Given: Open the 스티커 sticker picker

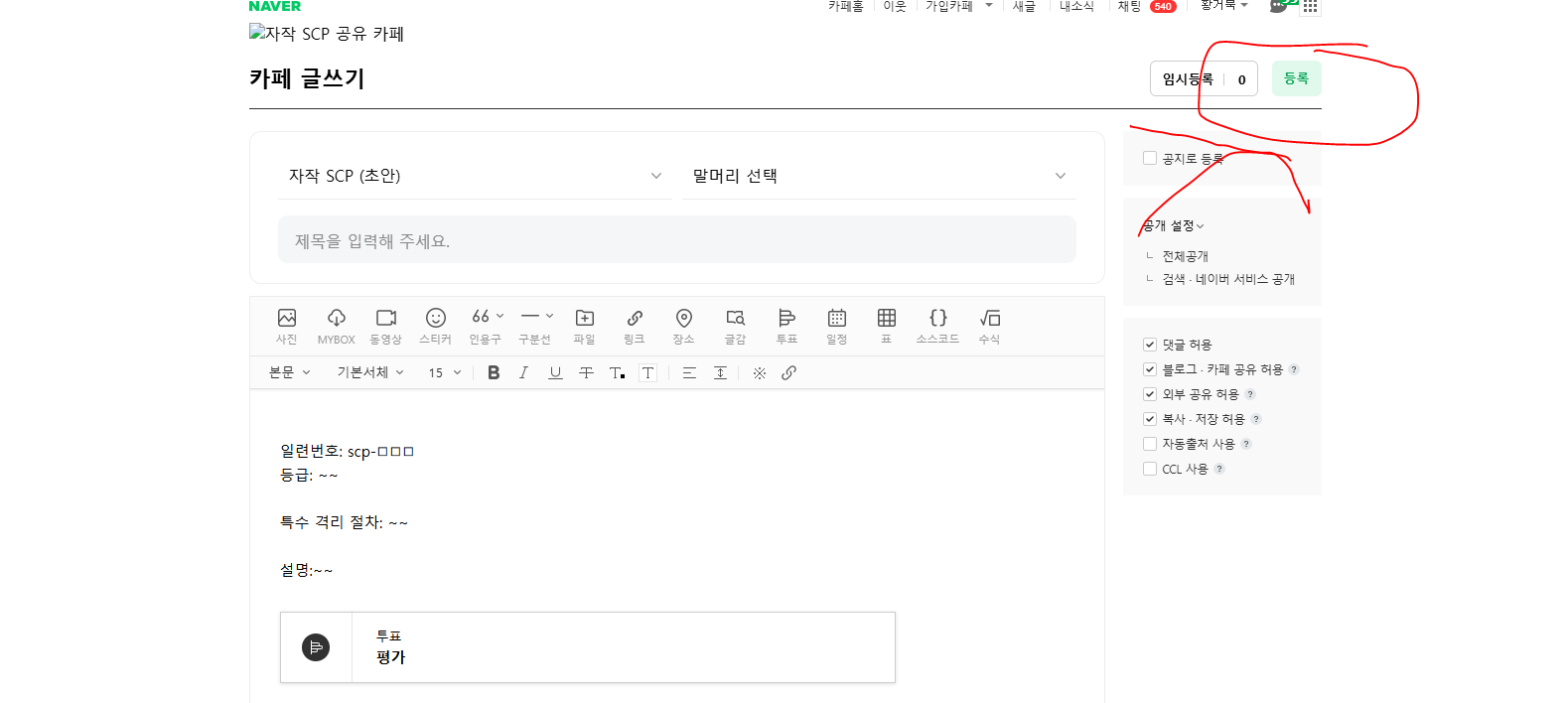Looking at the screenshot, I should coord(435,325).
